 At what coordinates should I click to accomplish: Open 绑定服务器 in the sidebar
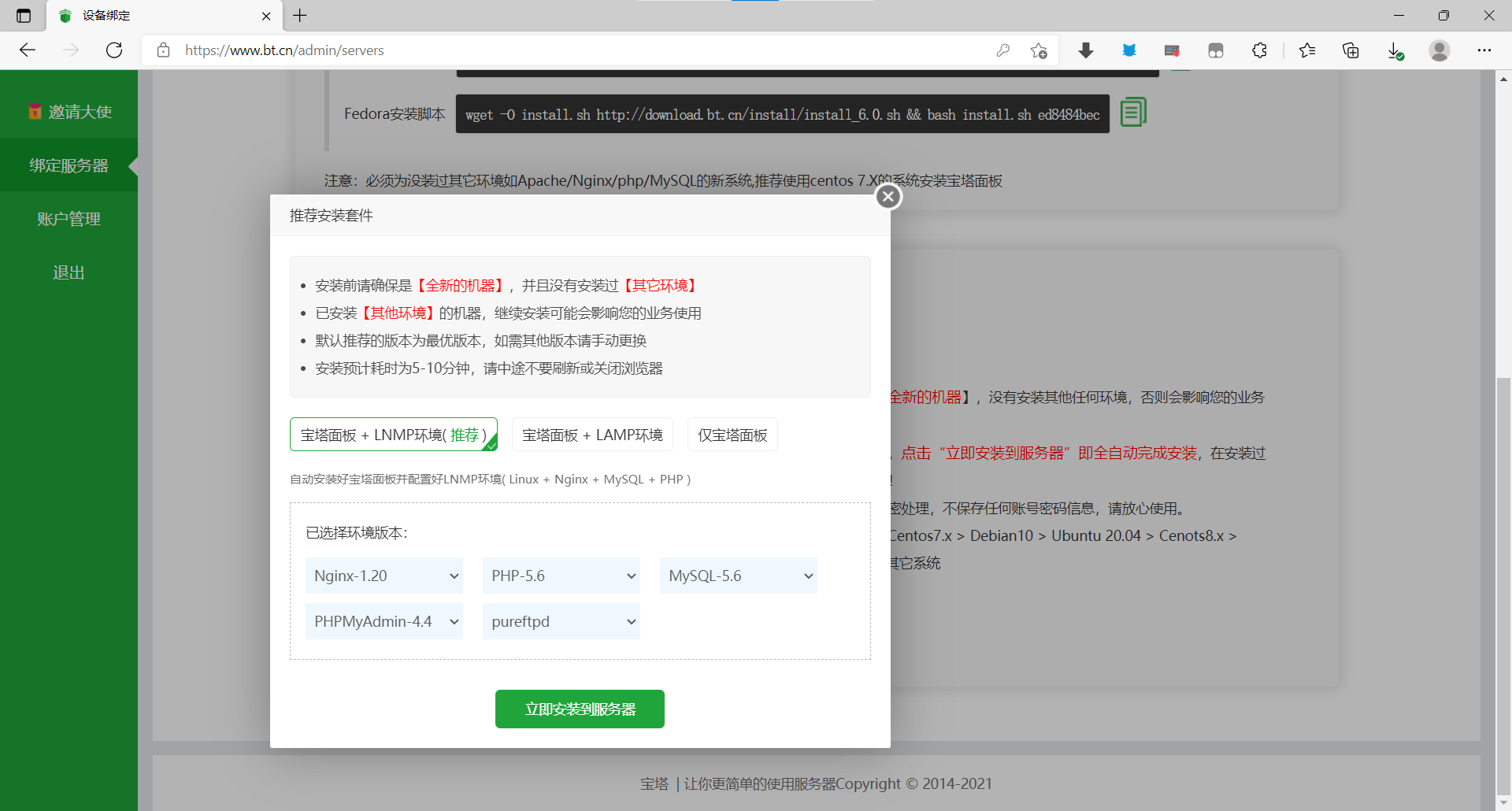pos(69,165)
